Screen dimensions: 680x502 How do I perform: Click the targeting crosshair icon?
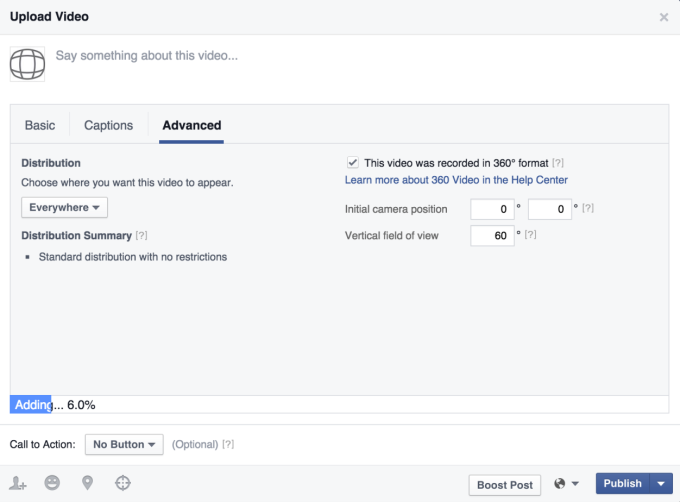pyautogui.click(x=123, y=483)
